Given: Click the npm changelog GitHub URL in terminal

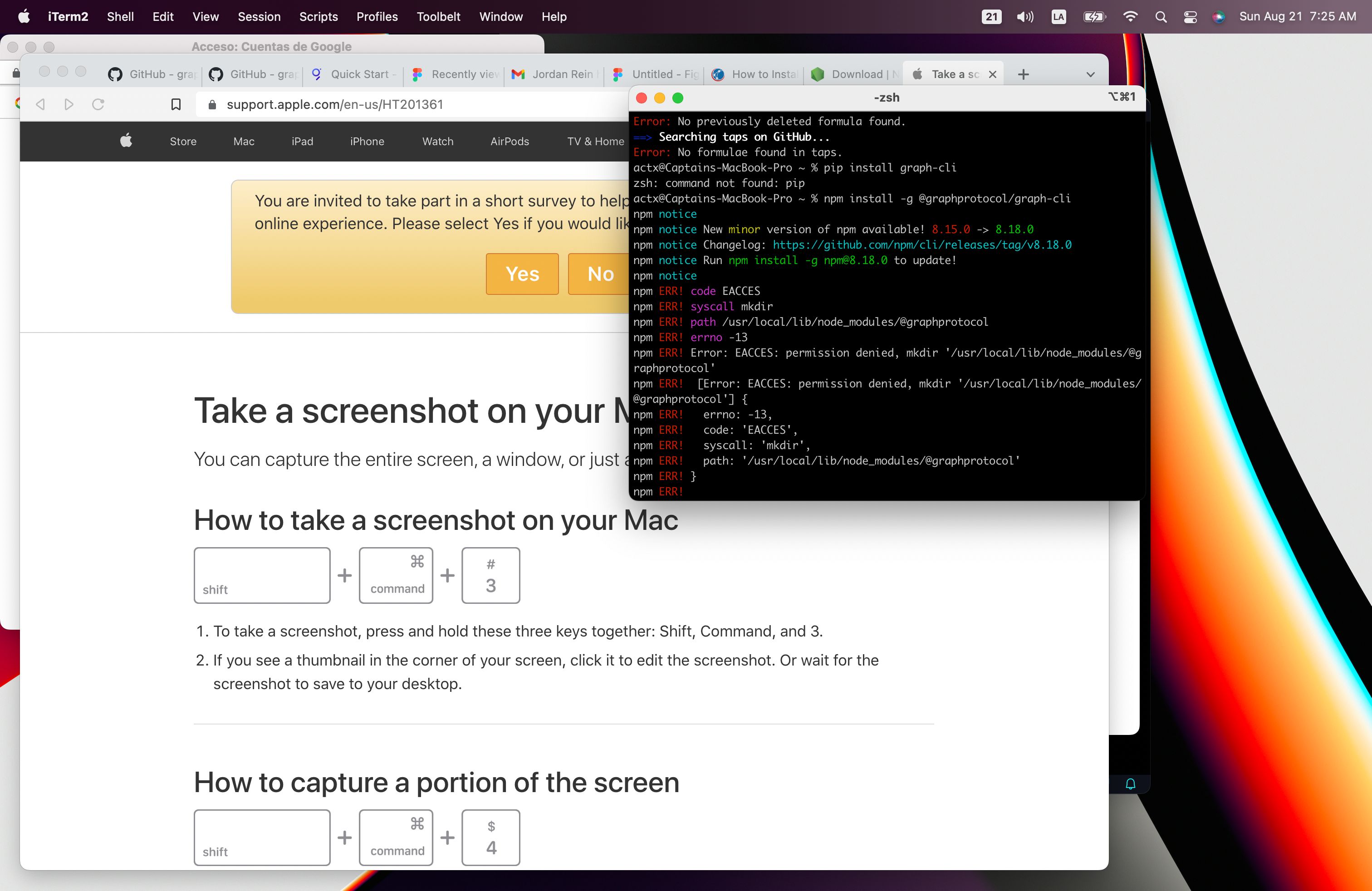Looking at the screenshot, I should click(x=922, y=245).
